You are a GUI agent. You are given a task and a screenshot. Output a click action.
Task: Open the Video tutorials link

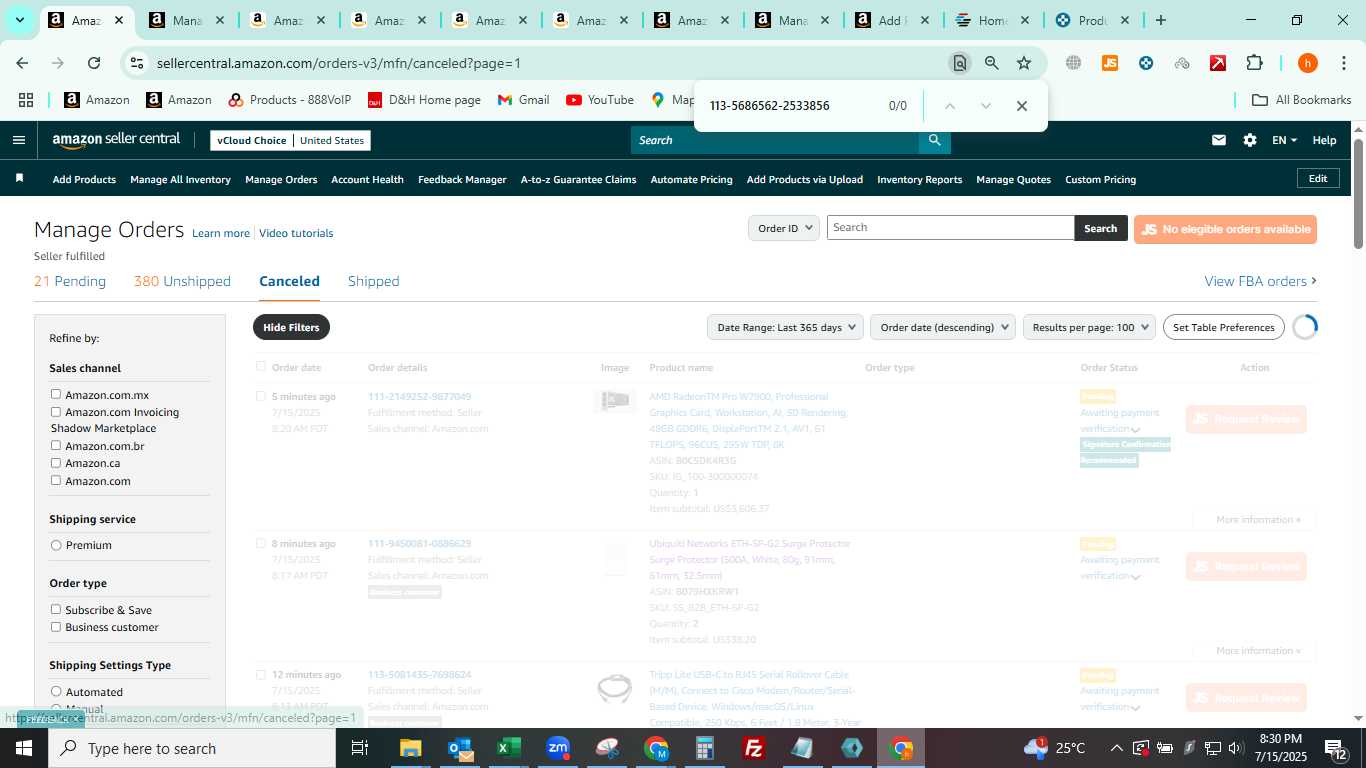(x=296, y=233)
